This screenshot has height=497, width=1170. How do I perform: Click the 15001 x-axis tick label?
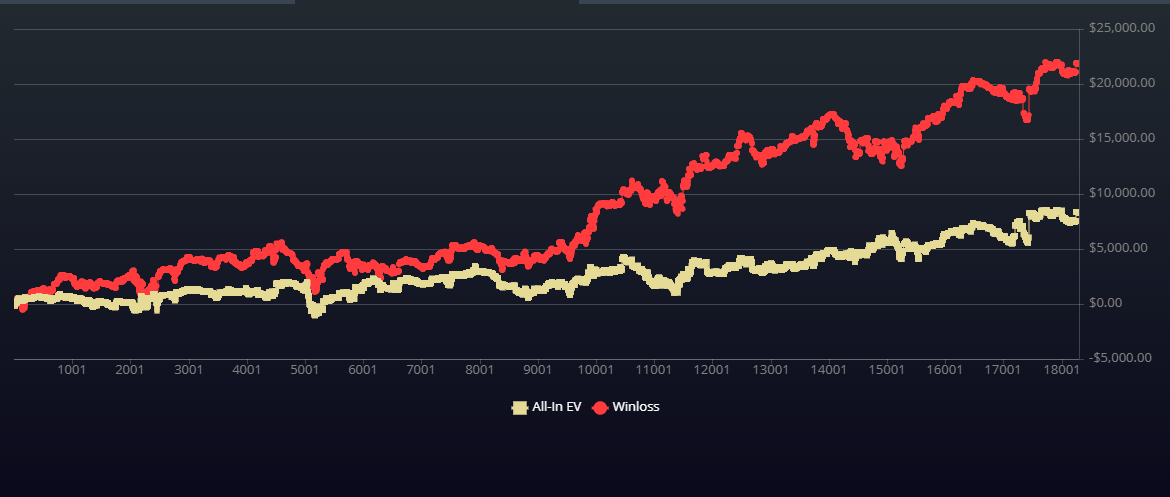887,369
